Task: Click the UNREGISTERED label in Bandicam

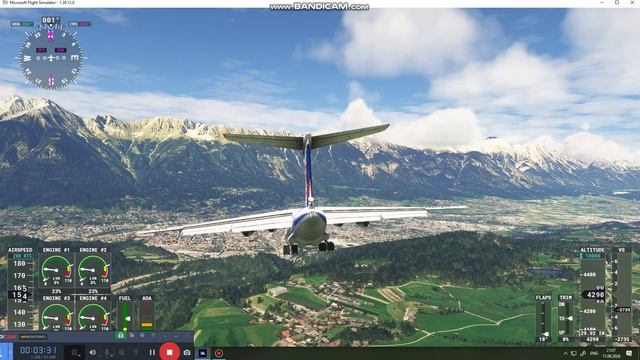Action: 33,337
